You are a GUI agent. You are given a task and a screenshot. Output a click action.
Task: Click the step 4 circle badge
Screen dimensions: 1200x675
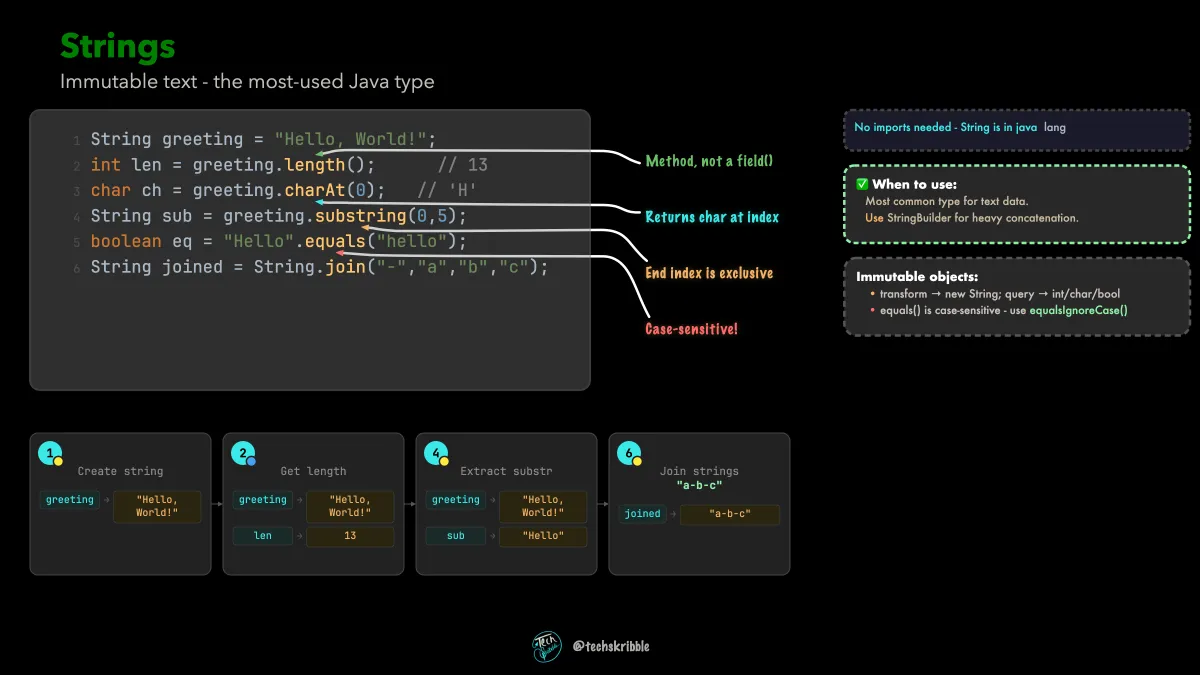tap(436, 454)
